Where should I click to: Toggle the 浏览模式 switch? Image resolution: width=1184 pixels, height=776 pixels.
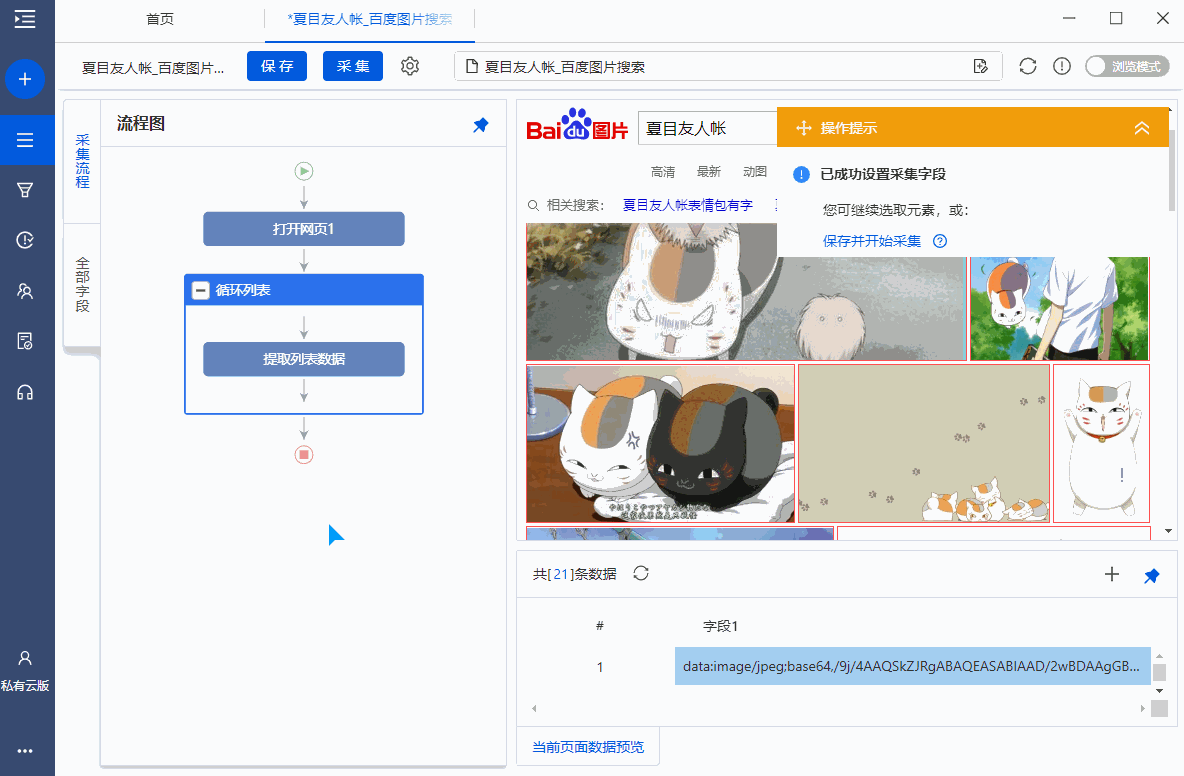point(1127,66)
